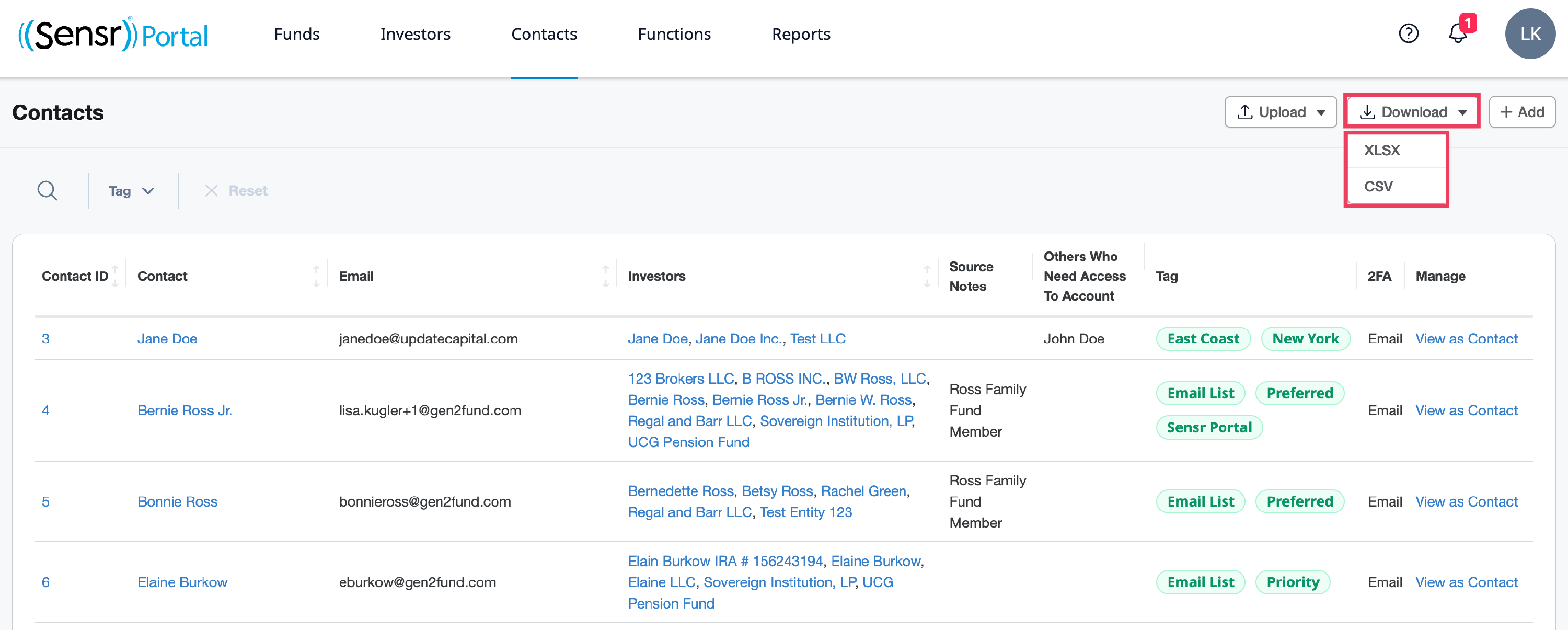Sort the Contact column arrows
1568x630 pixels.
pyautogui.click(x=316, y=277)
